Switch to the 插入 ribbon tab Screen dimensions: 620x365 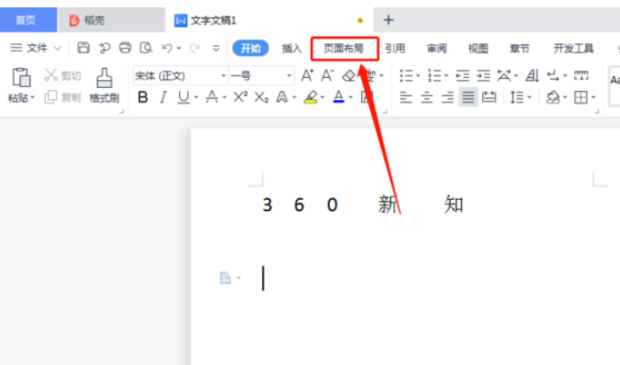291,48
